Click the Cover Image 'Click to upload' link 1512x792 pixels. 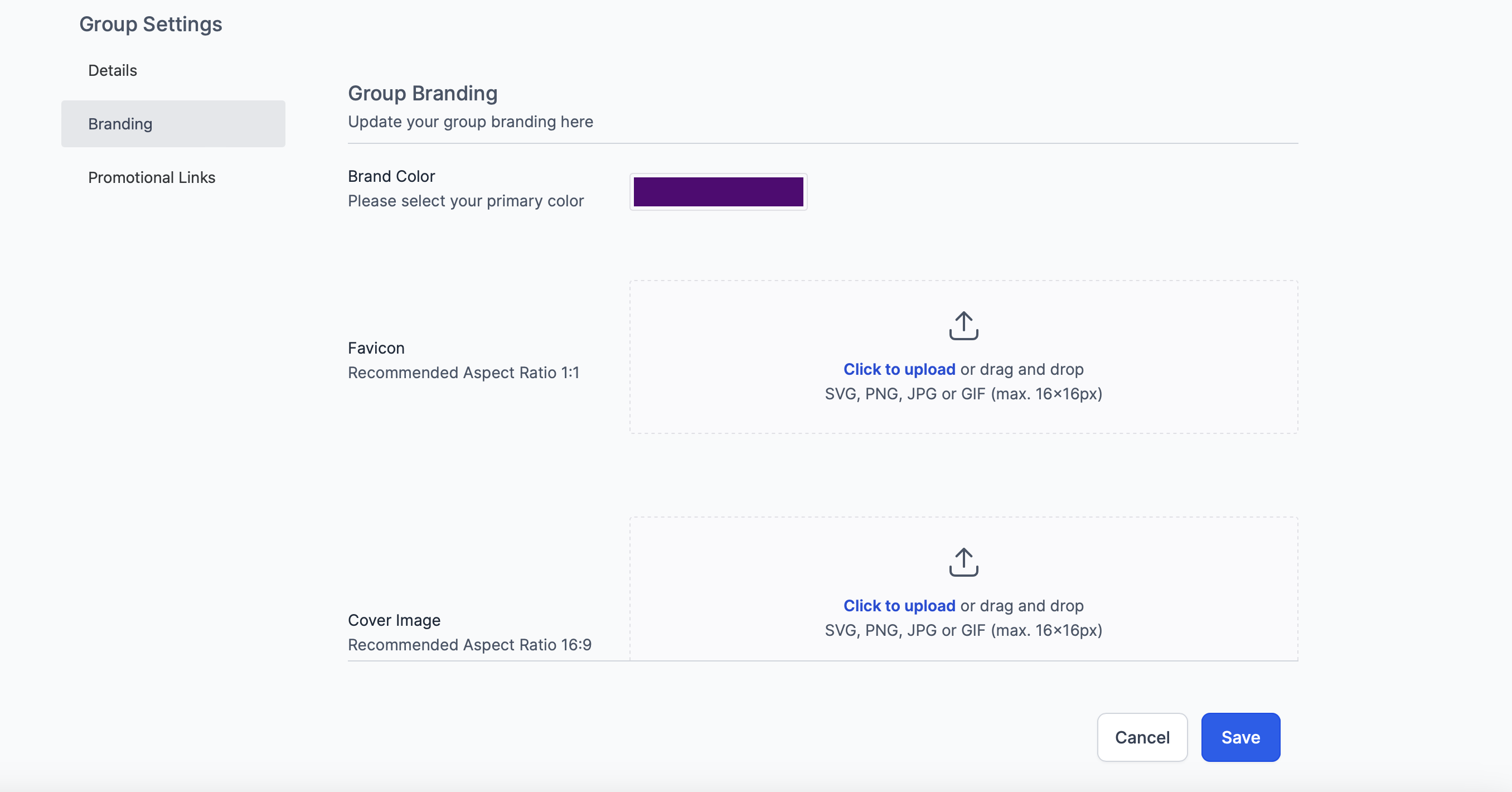click(899, 606)
